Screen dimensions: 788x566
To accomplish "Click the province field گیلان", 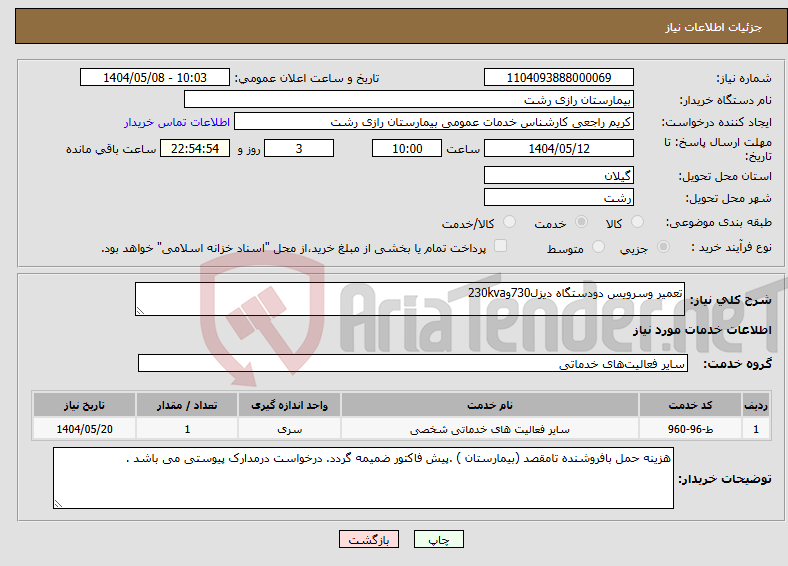I will 559,175.
